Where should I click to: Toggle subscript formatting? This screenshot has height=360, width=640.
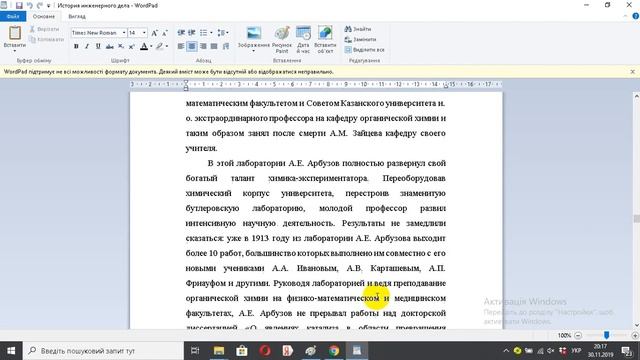click(121, 47)
